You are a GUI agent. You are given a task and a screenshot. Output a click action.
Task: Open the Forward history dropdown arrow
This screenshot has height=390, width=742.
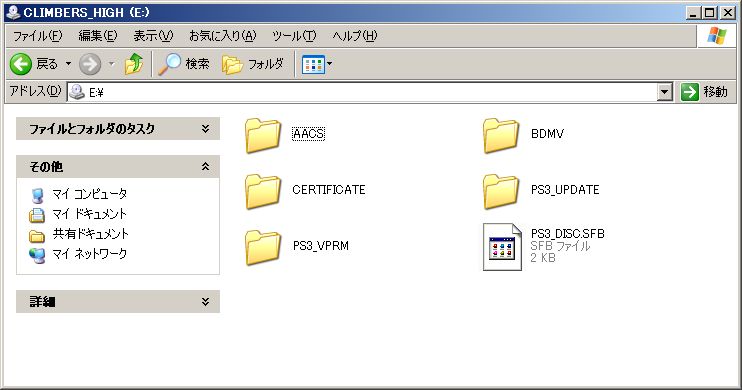click(112, 63)
